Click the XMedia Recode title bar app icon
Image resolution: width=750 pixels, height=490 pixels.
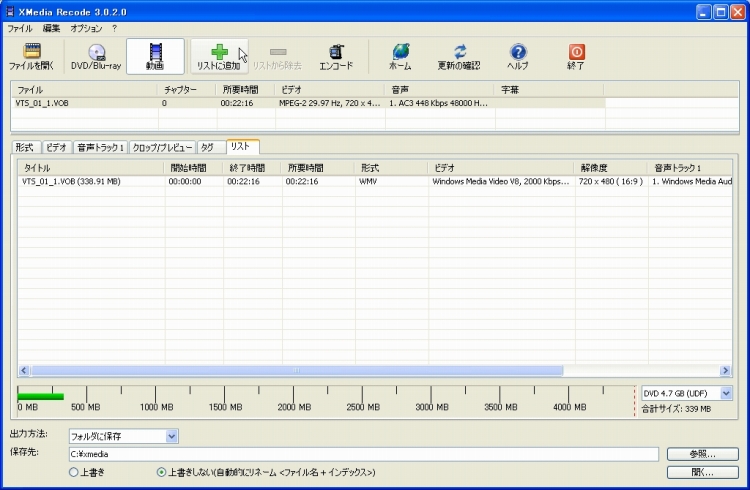click(x=10, y=11)
